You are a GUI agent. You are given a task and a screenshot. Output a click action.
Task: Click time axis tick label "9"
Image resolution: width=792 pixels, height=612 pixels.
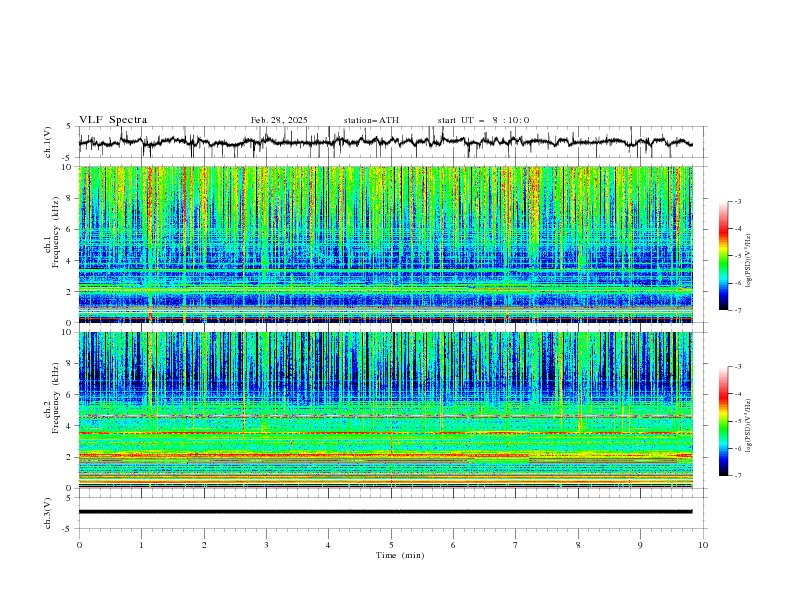coord(640,545)
